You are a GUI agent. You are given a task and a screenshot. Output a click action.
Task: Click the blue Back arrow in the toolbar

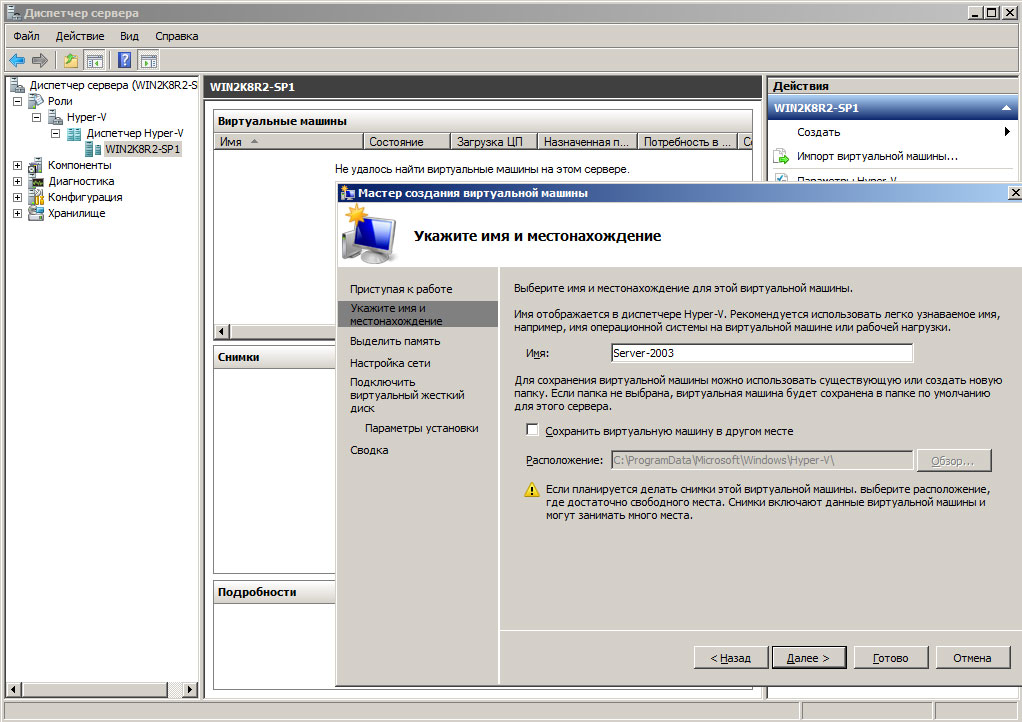[17, 61]
